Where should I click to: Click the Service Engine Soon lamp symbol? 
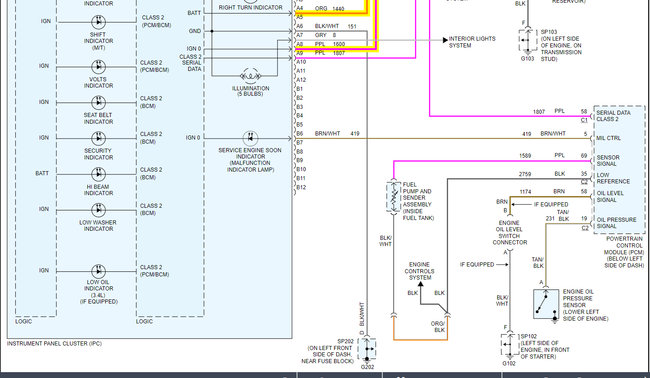pyautogui.click(x=250, y=138)
